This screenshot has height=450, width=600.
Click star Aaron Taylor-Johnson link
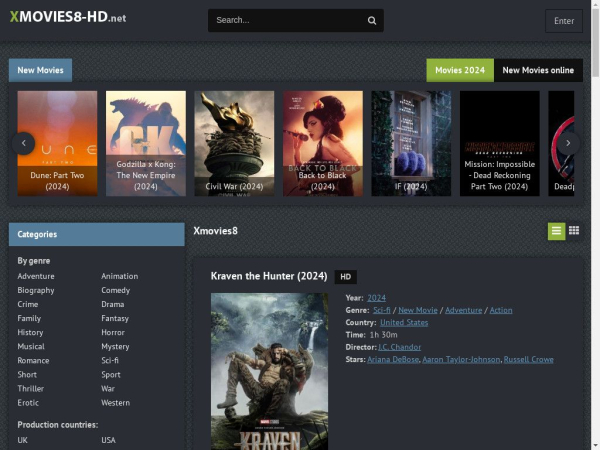point(461,359)
